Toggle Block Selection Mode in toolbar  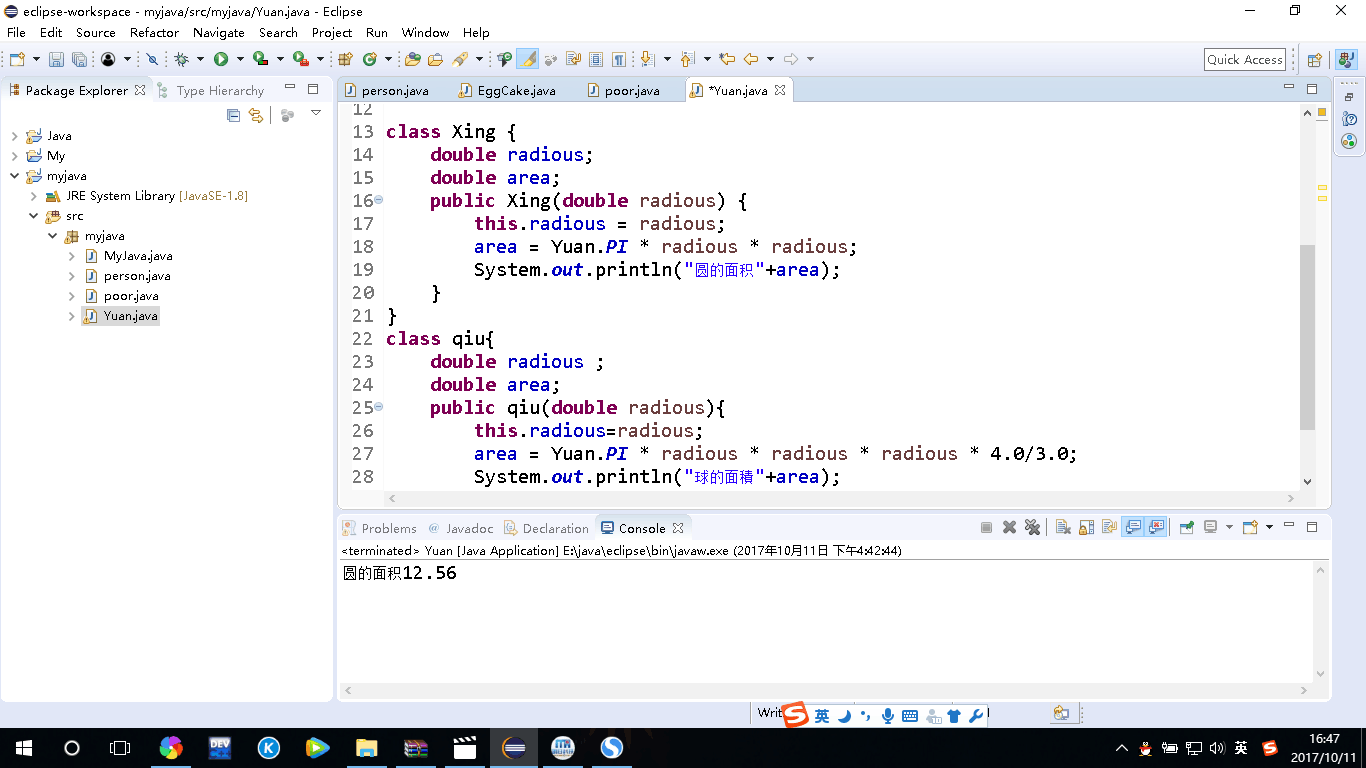[x=596, y=59]
